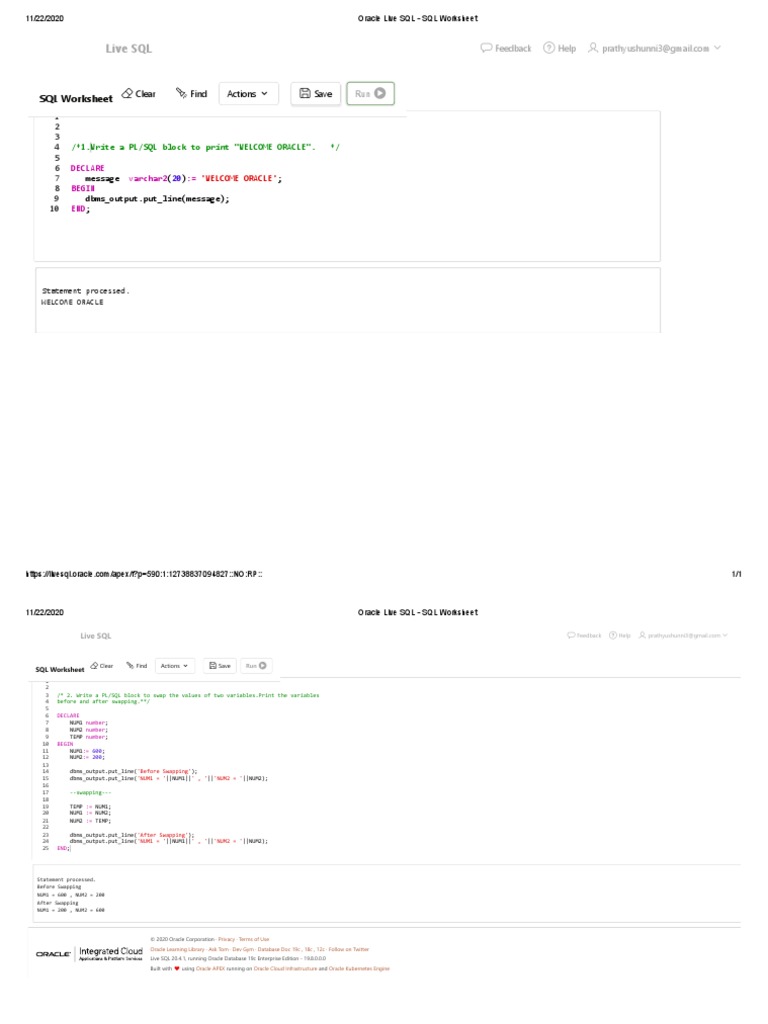The height and width of the screenshot is (1024, 768).
Task: Run the swap-variables worksheet
Action: coord(256,665)
